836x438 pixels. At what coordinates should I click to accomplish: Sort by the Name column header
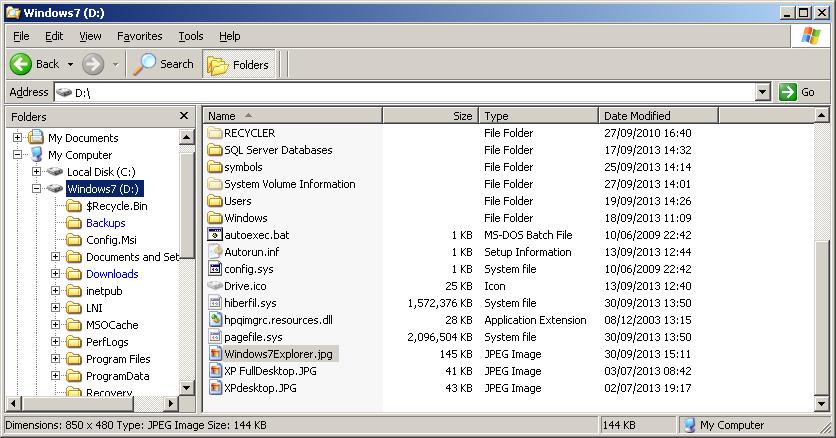click(x=293, y=116)
